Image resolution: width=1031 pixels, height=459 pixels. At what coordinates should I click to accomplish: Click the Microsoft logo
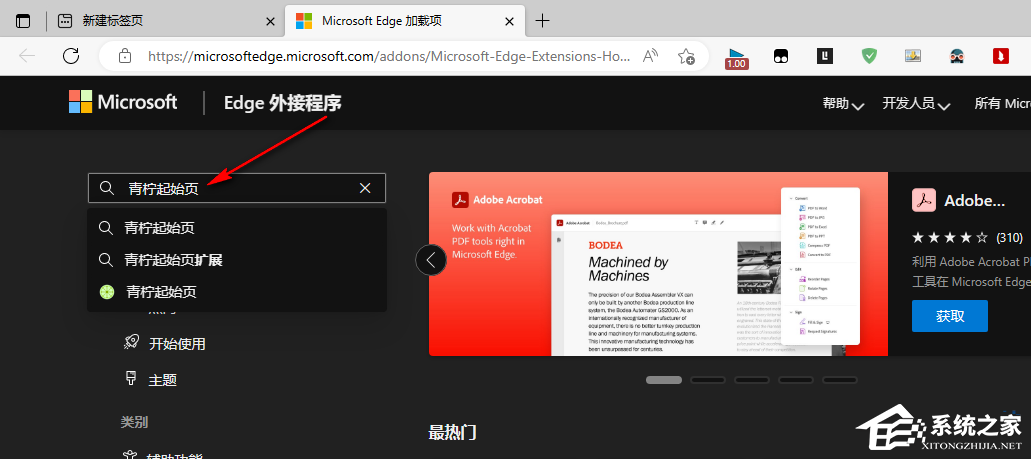click(x=123, y=102)
